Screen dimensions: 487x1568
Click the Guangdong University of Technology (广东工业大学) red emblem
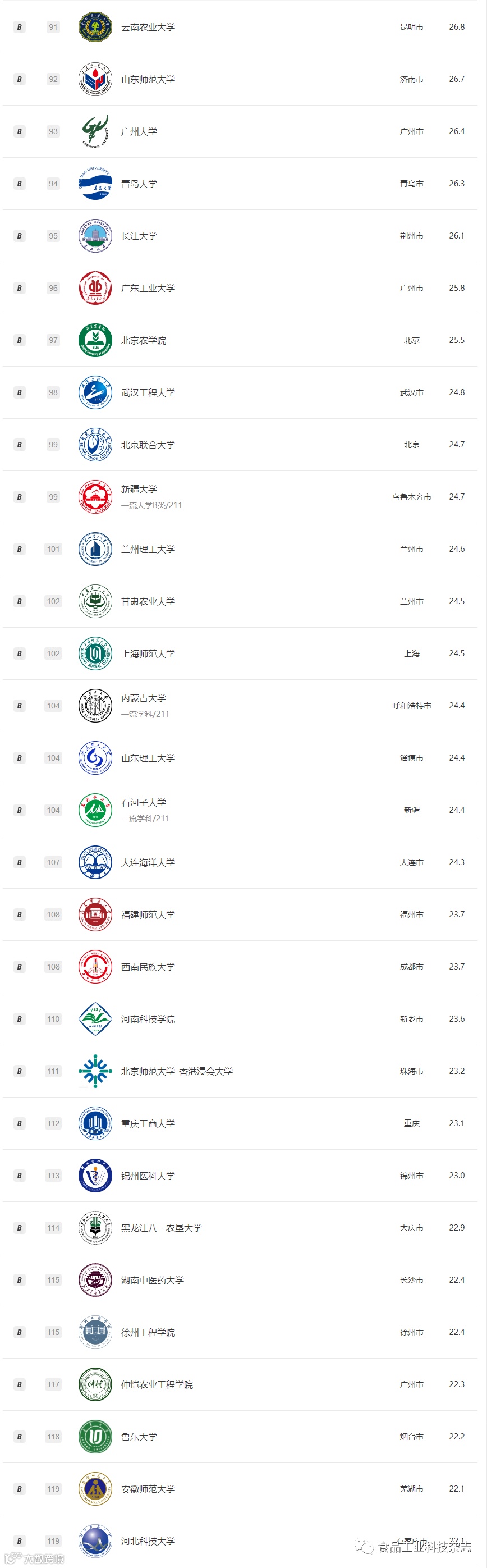point(95,288)
